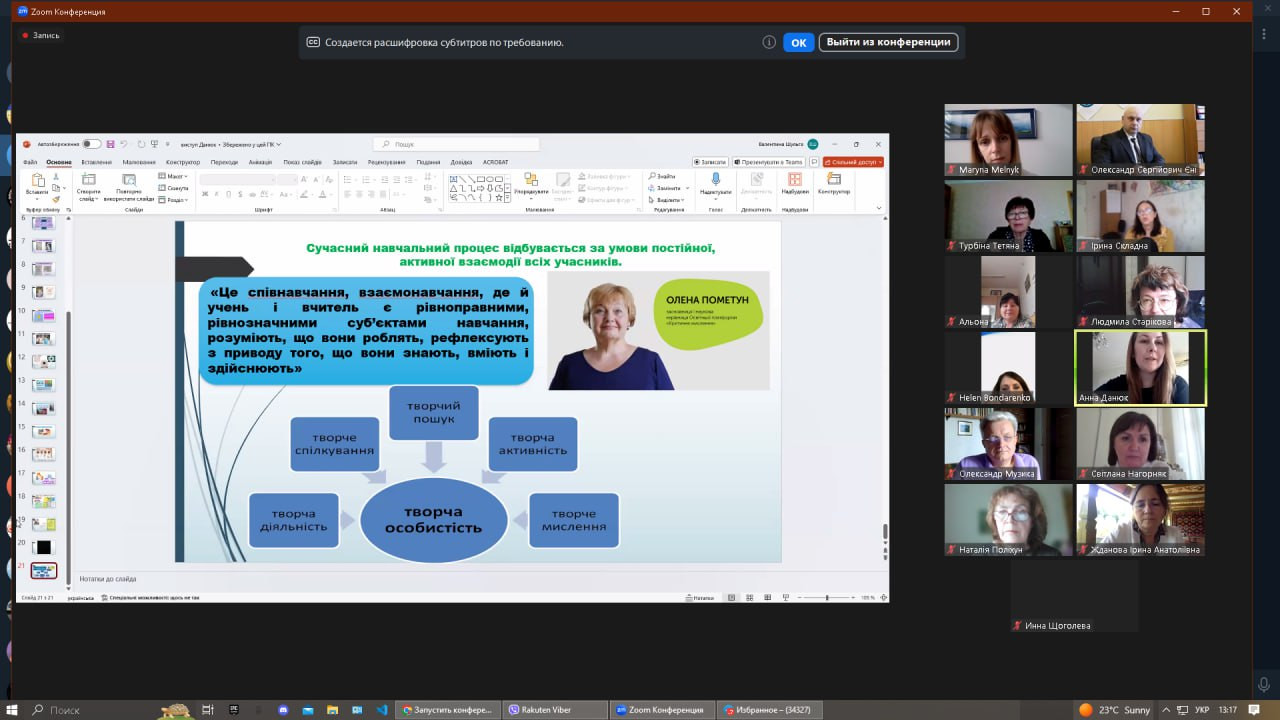The image size is (1280, 720).
Task: Switch to slide sorter view icon
Action: (x=748, y=598)
